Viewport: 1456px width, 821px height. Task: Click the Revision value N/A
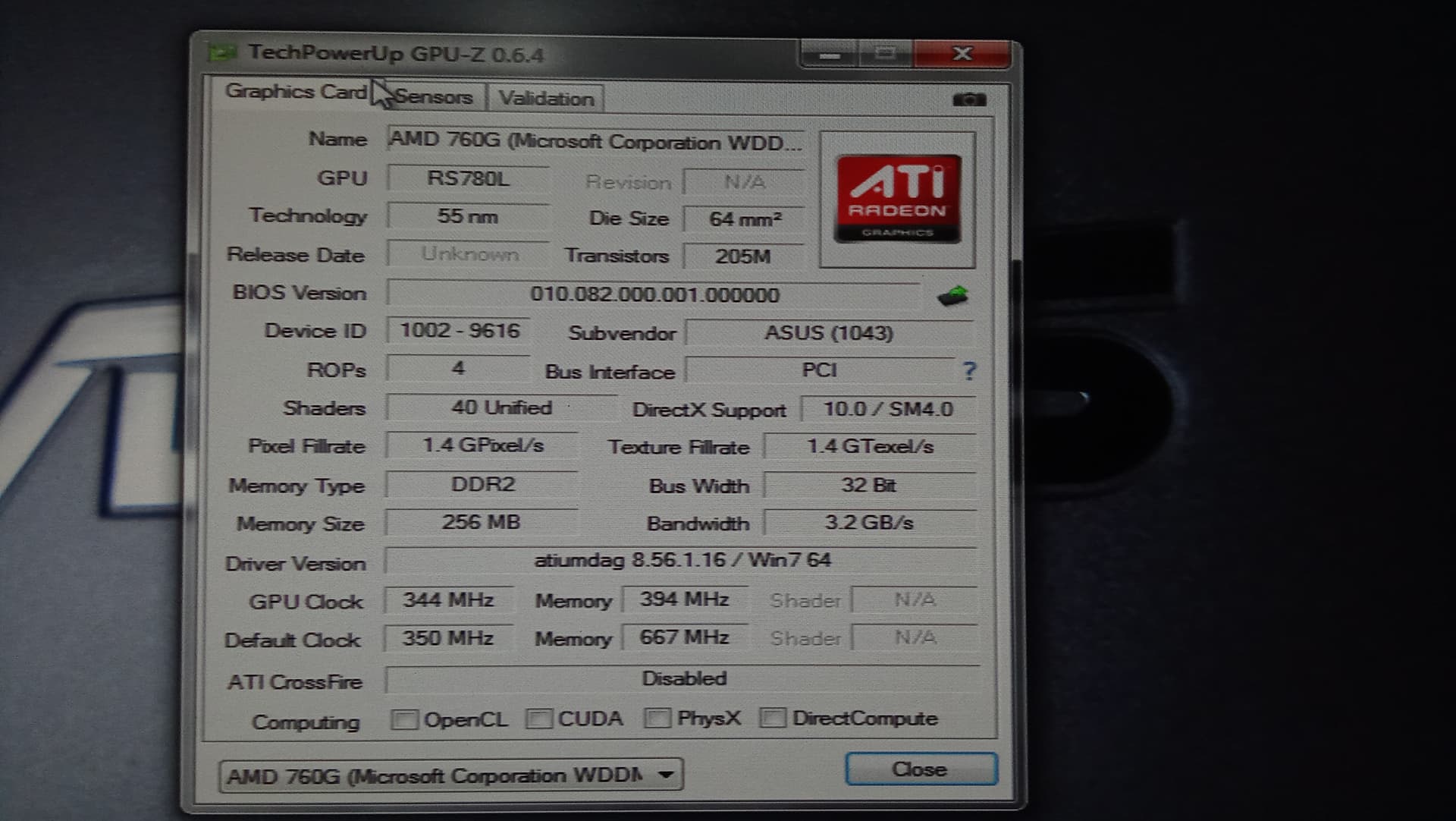click(x=744, y=182)
